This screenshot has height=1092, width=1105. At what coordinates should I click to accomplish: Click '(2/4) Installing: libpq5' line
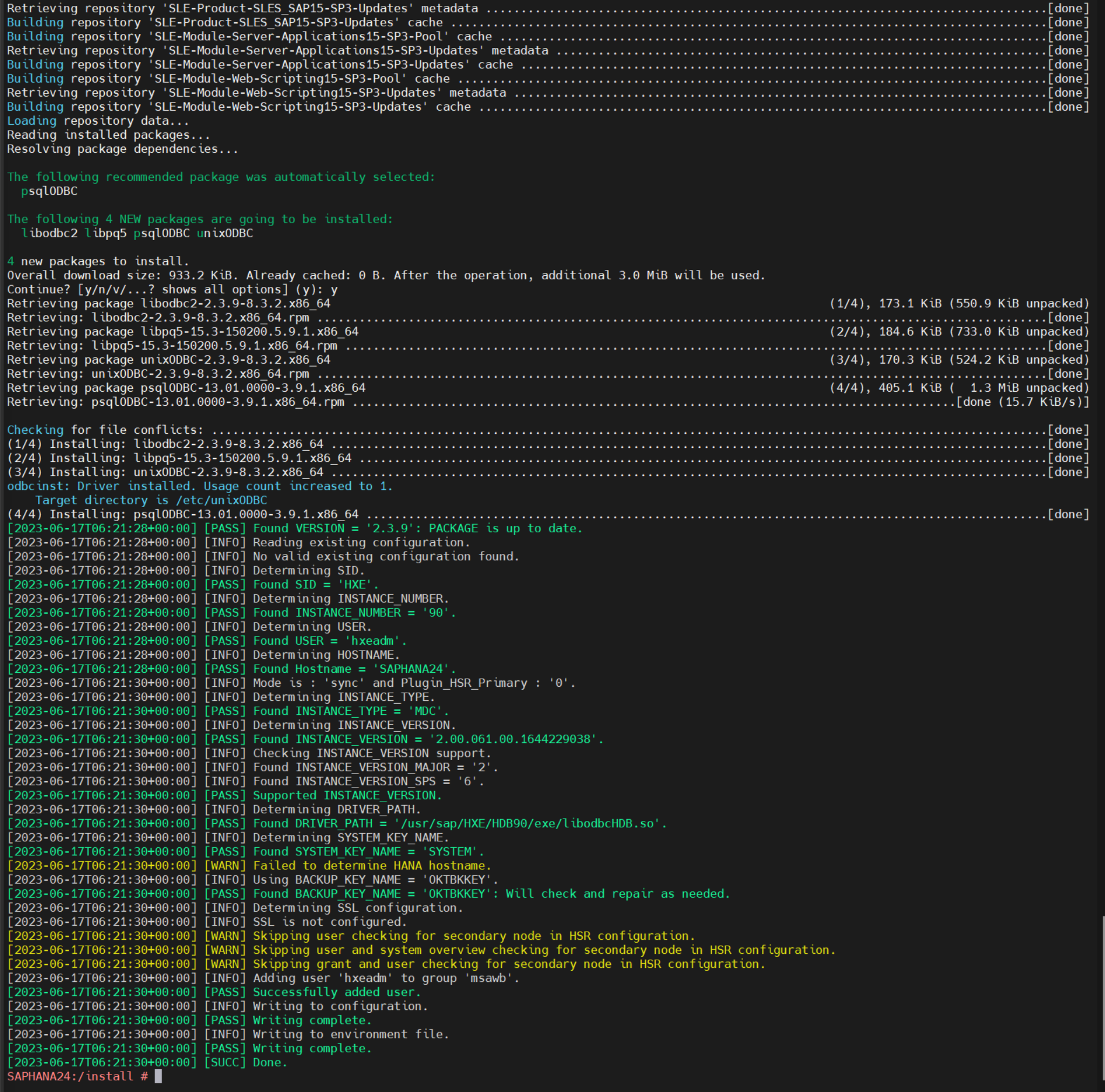pos(548,458)
